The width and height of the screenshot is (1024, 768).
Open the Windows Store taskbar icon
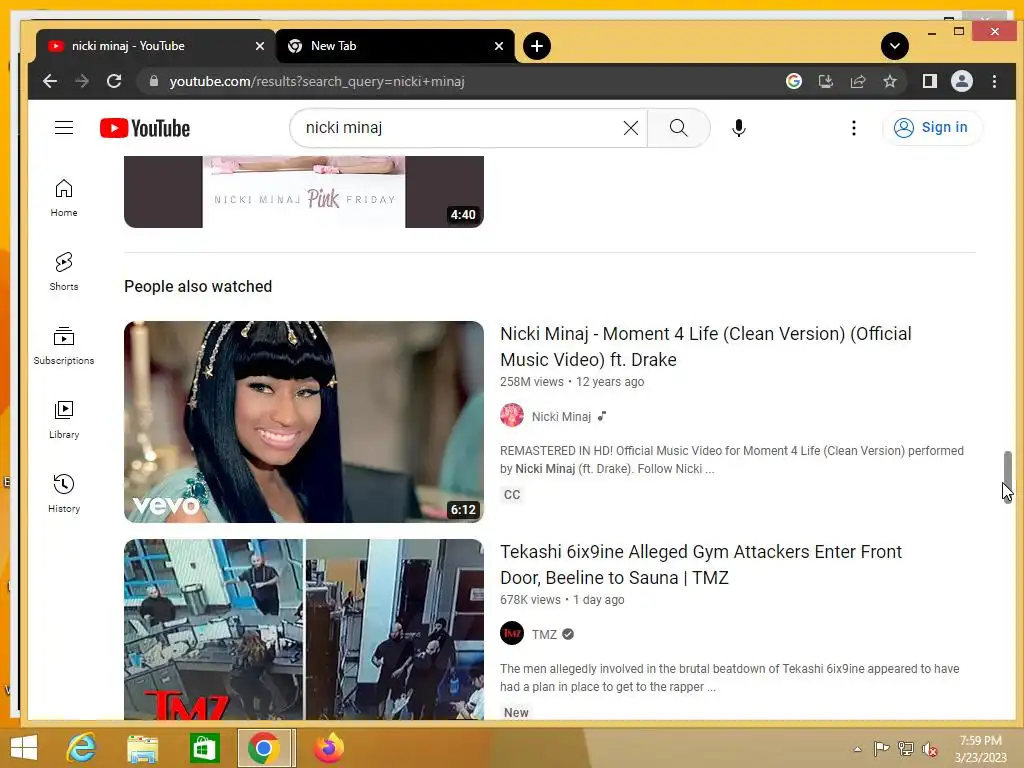click(x=204, y=748)
